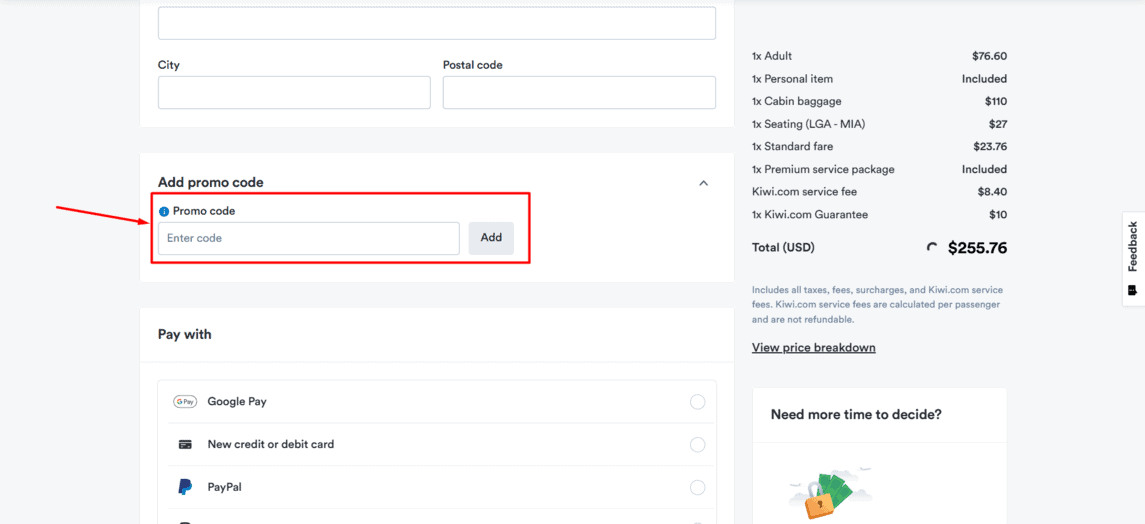Image resolution: width=1145 pixels, height=524 pixels.
Task: Focus the Enter code promo field
Action: (309, 238)
